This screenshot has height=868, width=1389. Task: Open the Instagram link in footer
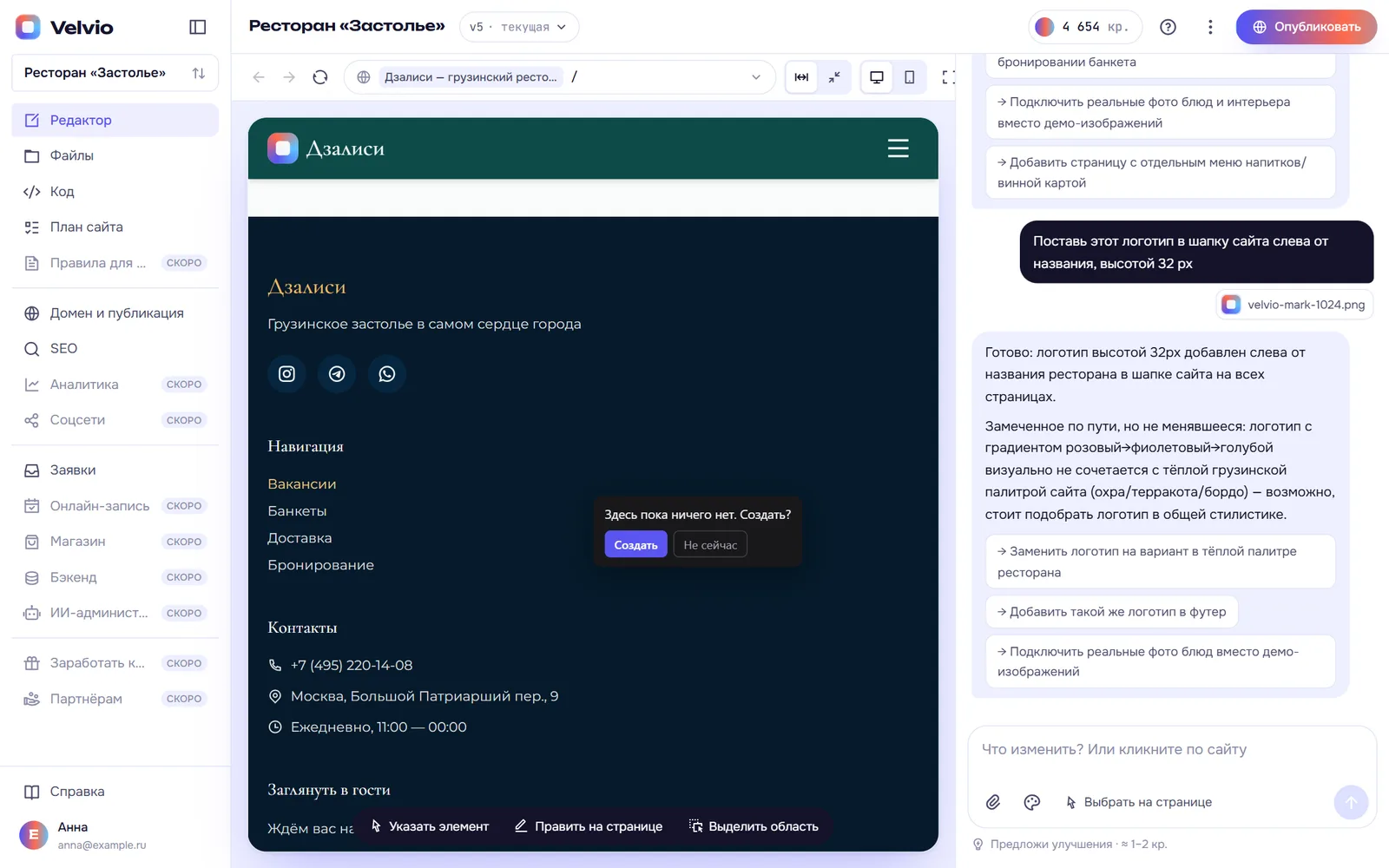286,374
